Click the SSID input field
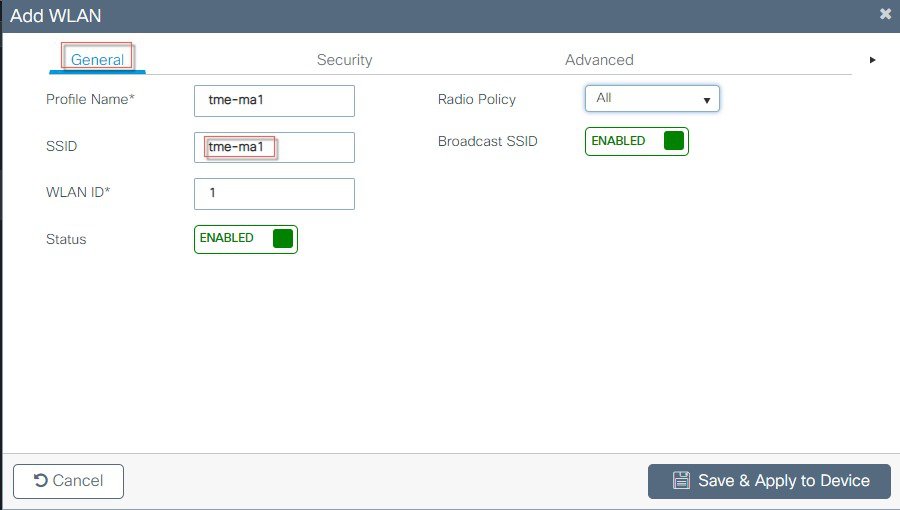900x510 pixels. [x=274, y=147]
